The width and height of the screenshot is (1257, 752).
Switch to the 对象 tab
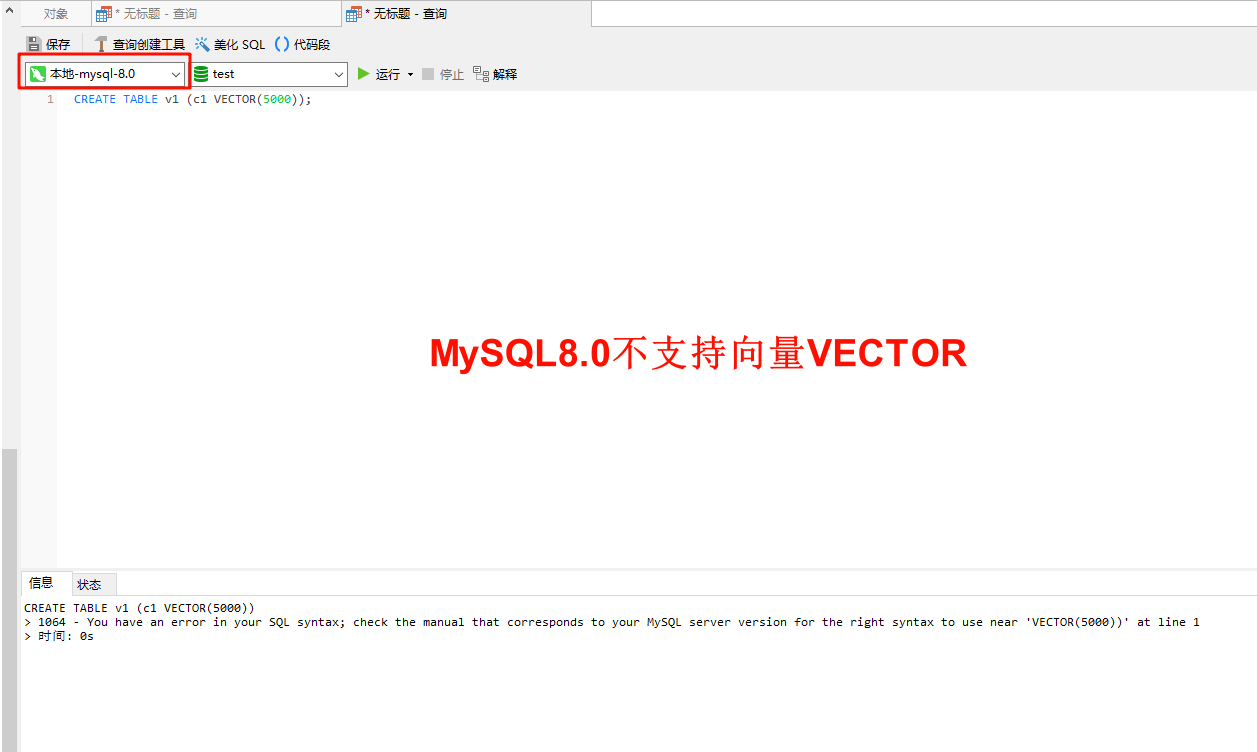click(x=55, y=13)
